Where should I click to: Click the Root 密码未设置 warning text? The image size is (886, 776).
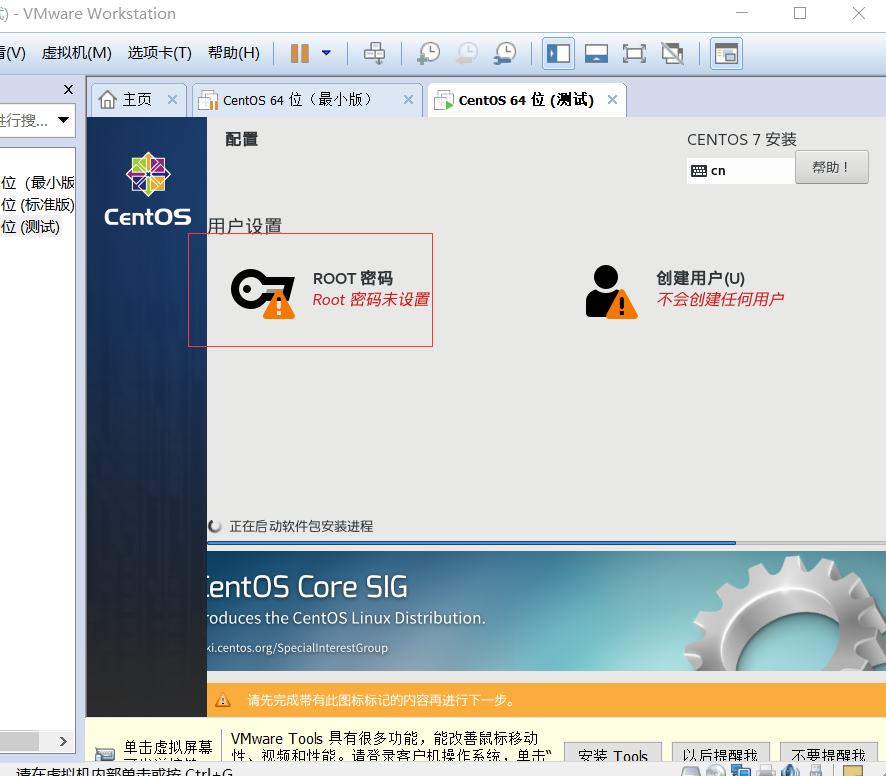point(371,300)
